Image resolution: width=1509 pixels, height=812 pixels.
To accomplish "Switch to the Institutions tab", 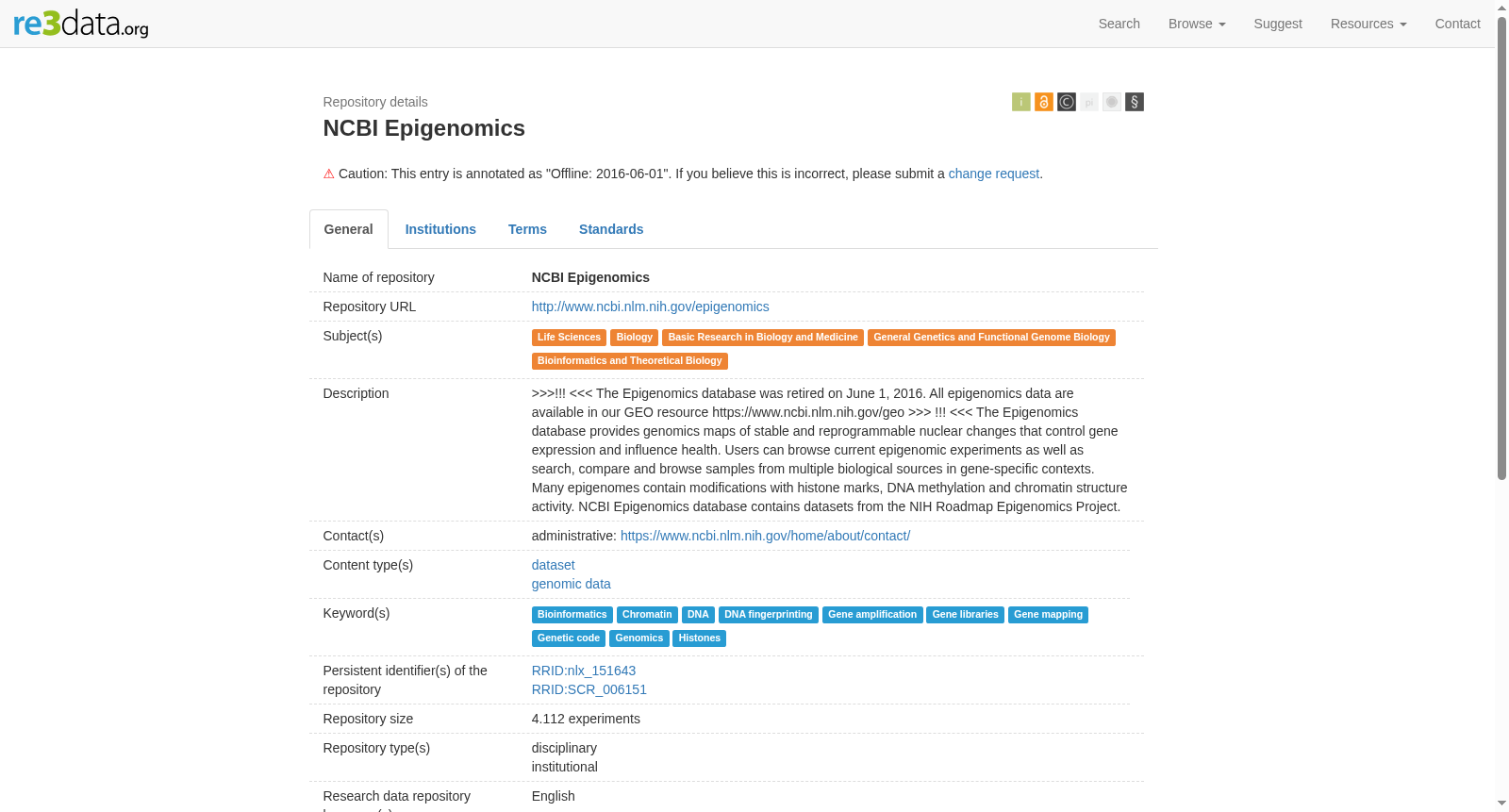I will click(x=440, y=229).
